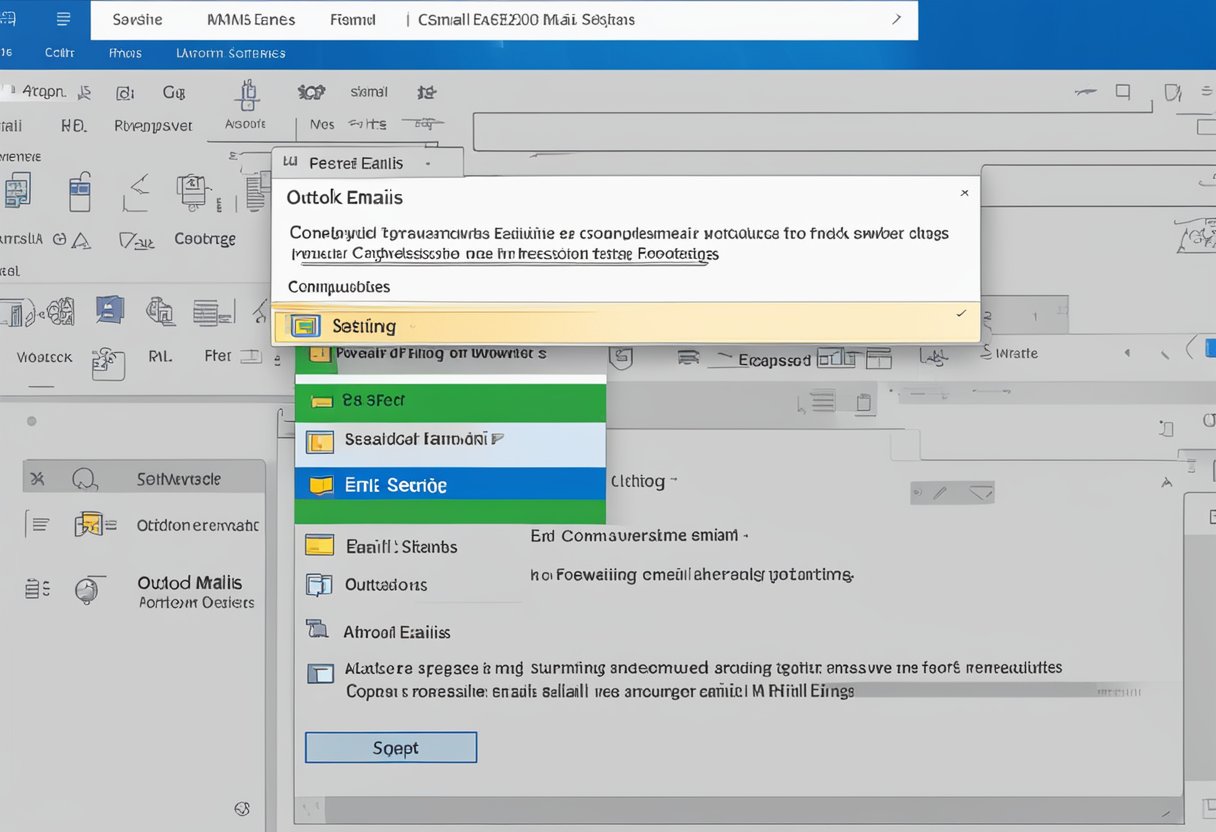Click the clock icon beside Outlod Maliis
The width and height of the screenshot is (1216, 832).
click(x=89, y=590)
